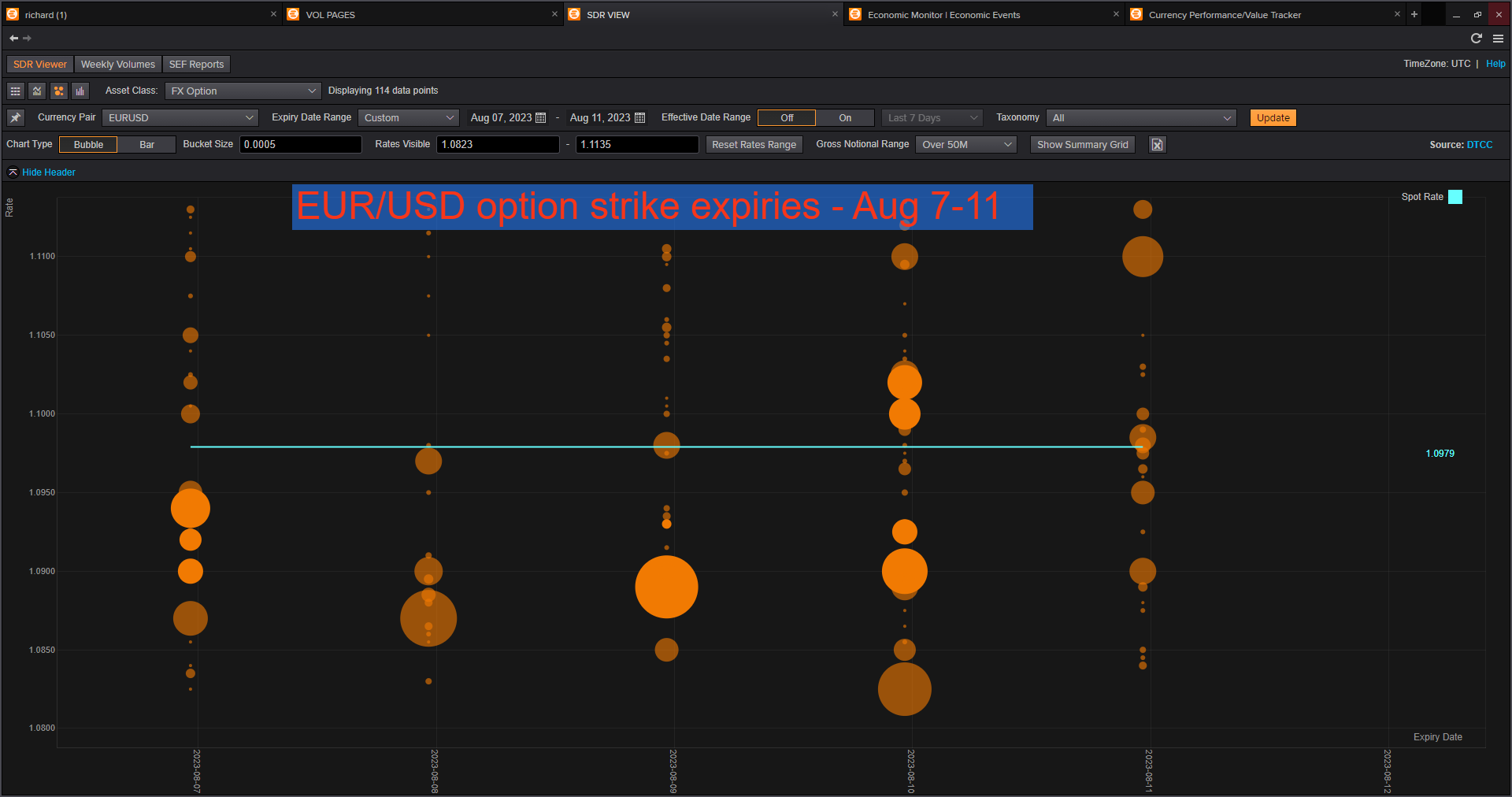Expand the Asset Class FX Option dropdown
The width and height of the screenshot is (1512, 797).
[x=243, y=91]
